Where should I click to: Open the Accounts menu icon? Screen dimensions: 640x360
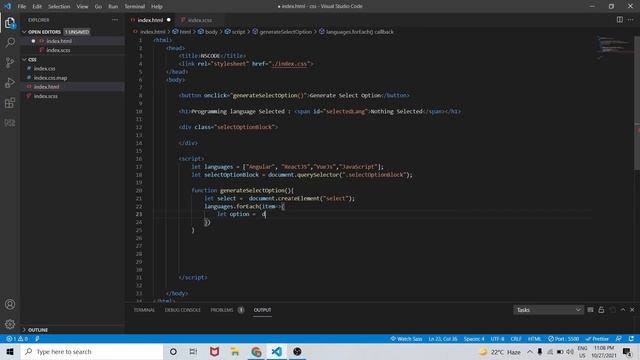click(10, 304)
